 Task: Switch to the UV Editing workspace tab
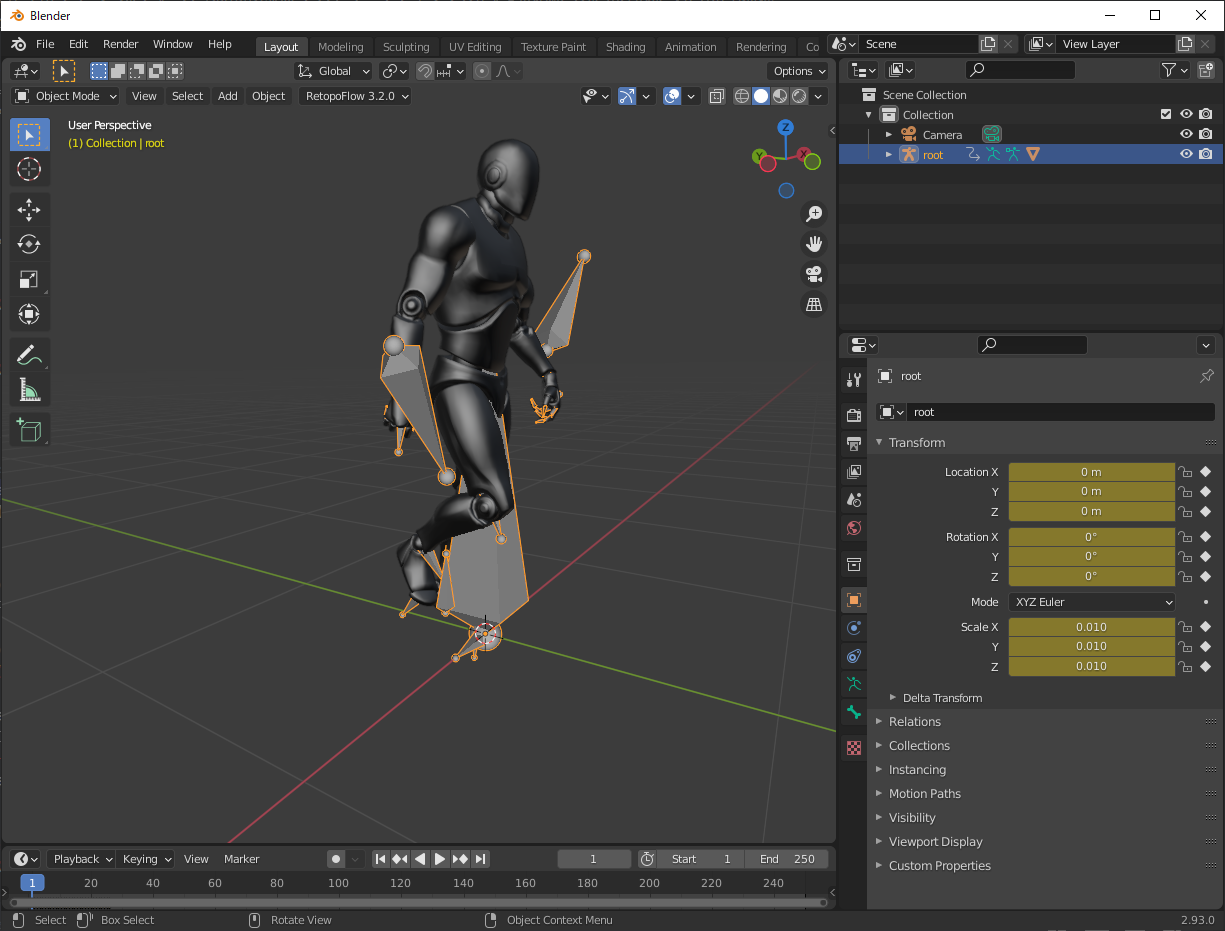click(475, 47)
